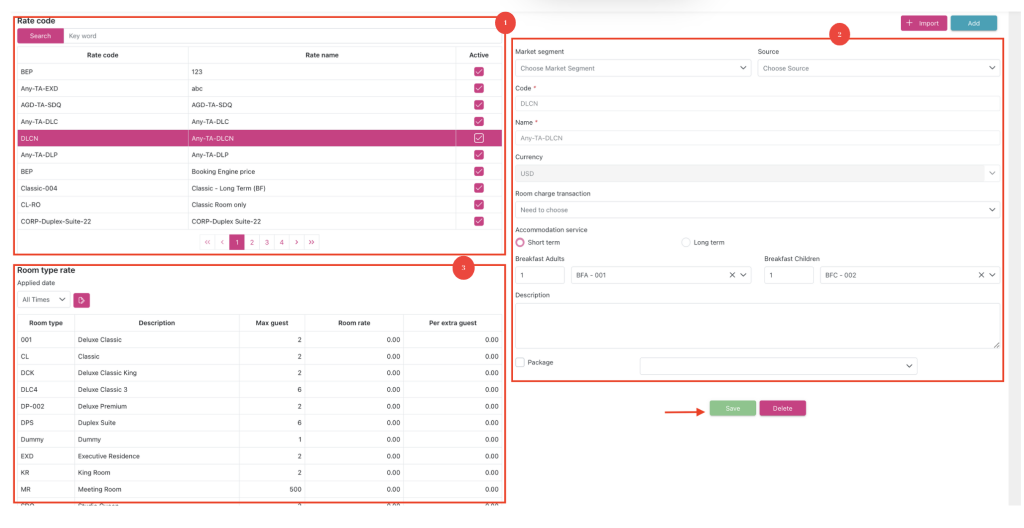Open the Market segment dropdown

632,68
